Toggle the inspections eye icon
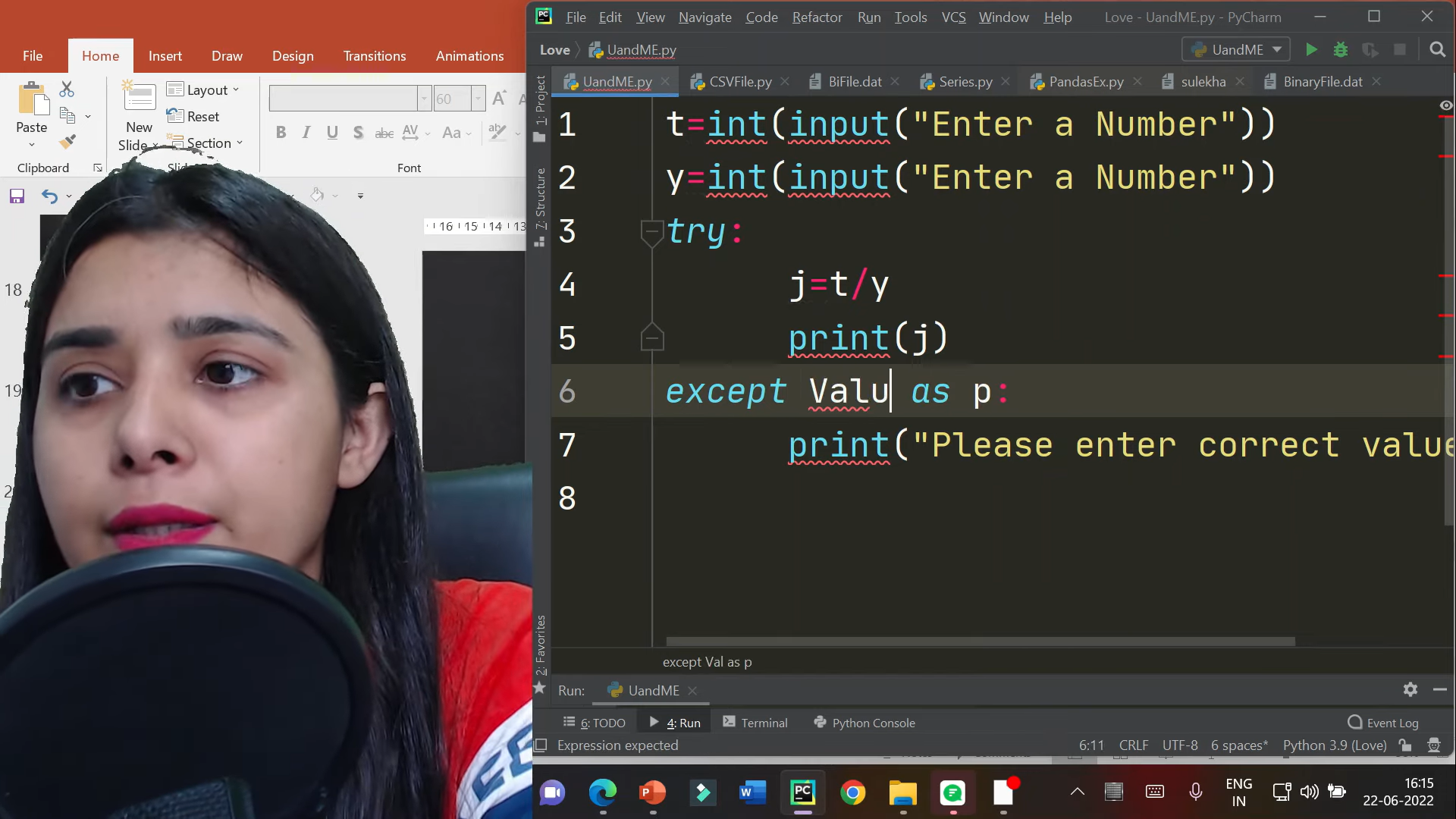This screenshot has height=819, width=1456. [1445, 105]
